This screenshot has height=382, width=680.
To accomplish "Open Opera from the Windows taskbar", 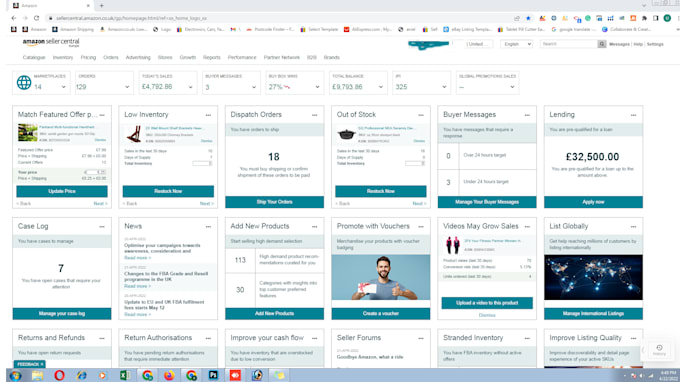I will point(59,375).
